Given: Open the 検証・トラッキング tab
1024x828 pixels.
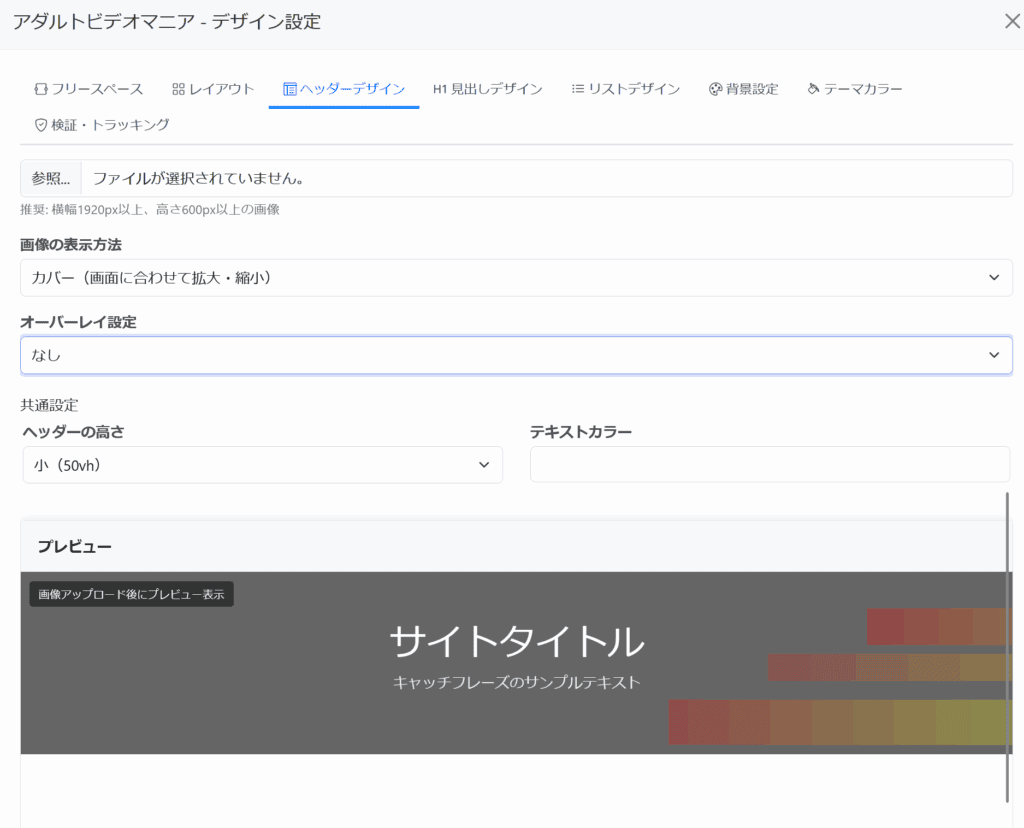Looking at the screenshot, I should click(102, 125).
